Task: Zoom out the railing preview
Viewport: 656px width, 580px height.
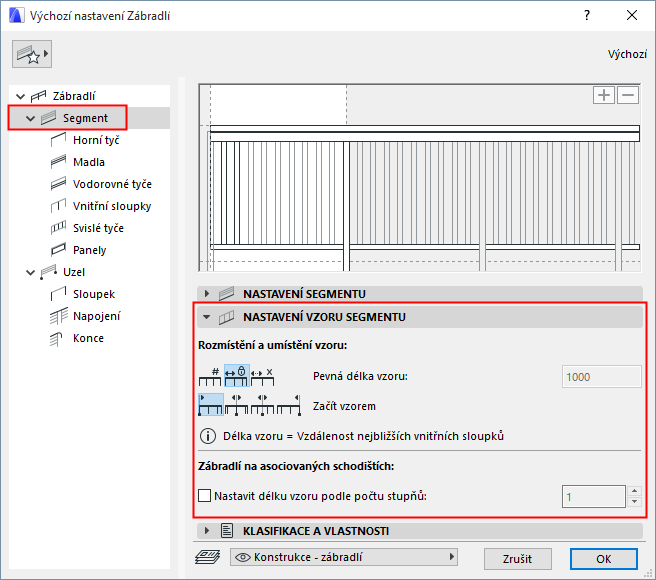Action: (628, 95)
